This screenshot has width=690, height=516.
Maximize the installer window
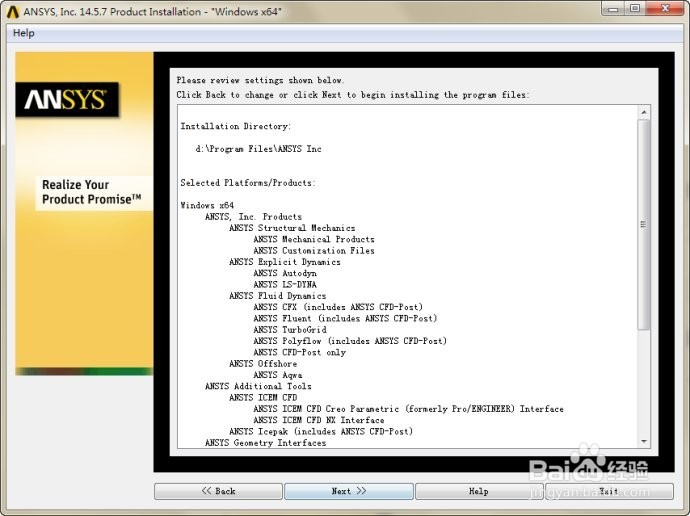coord(635,8)
